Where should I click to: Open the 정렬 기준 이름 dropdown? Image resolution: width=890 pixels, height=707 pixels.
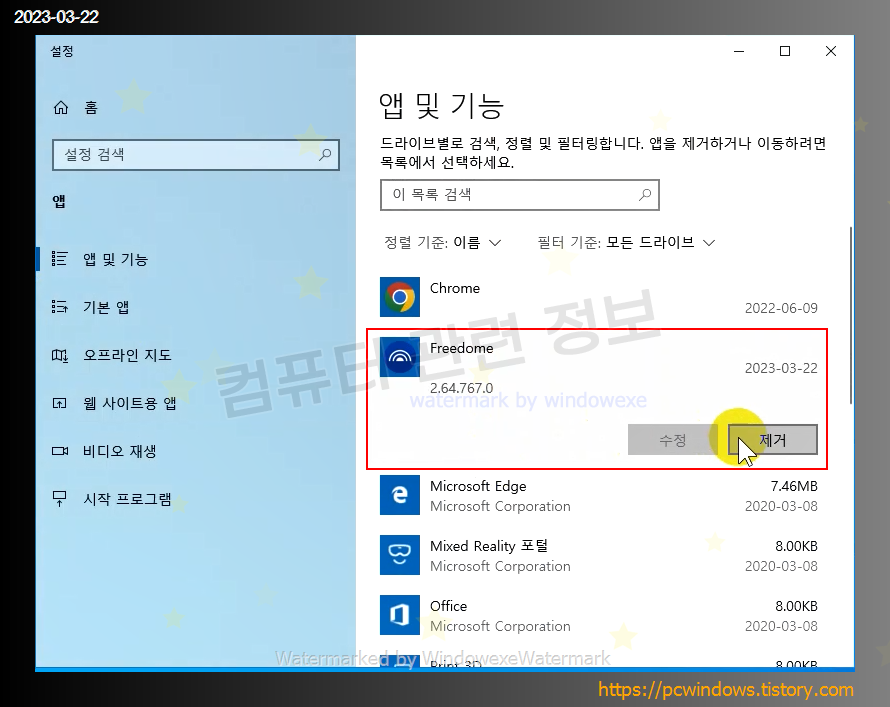(443, 243)
